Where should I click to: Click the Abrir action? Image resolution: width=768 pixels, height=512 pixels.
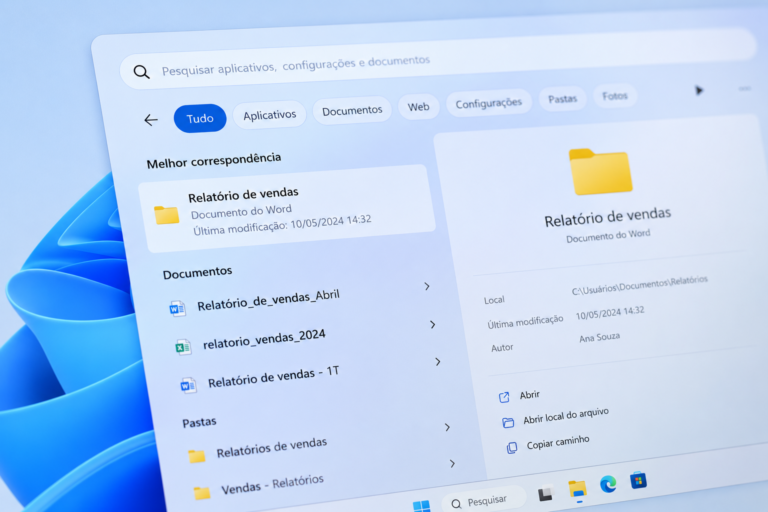pyautogui.click(x=529, y=395)
